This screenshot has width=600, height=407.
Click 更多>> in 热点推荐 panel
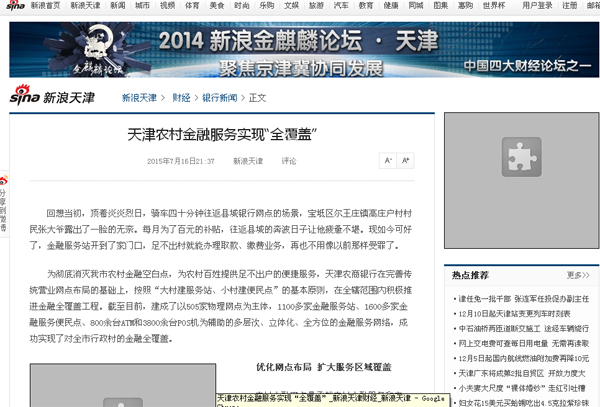coord(578,275)
